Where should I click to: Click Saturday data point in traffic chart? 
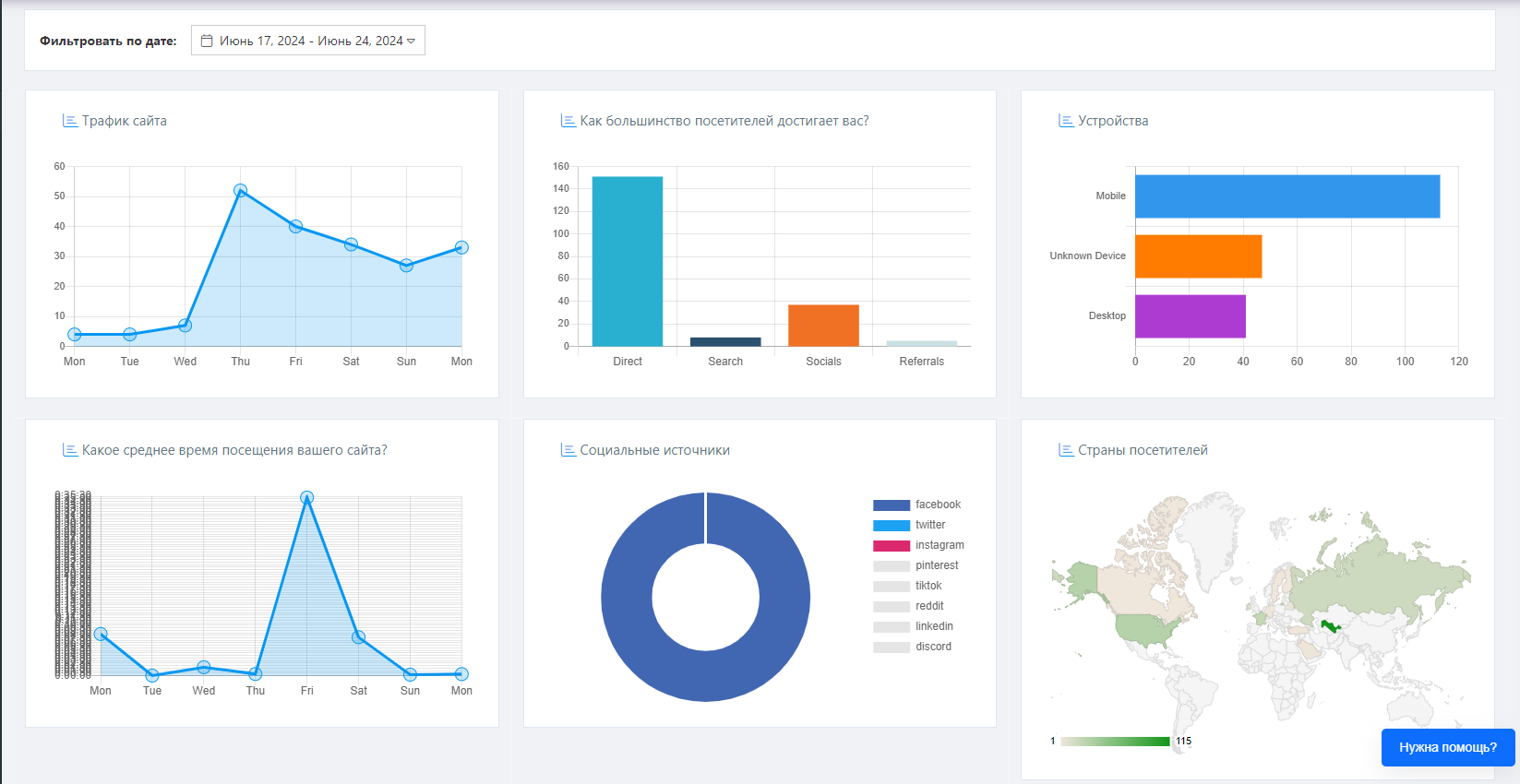(x=351, y=244)
